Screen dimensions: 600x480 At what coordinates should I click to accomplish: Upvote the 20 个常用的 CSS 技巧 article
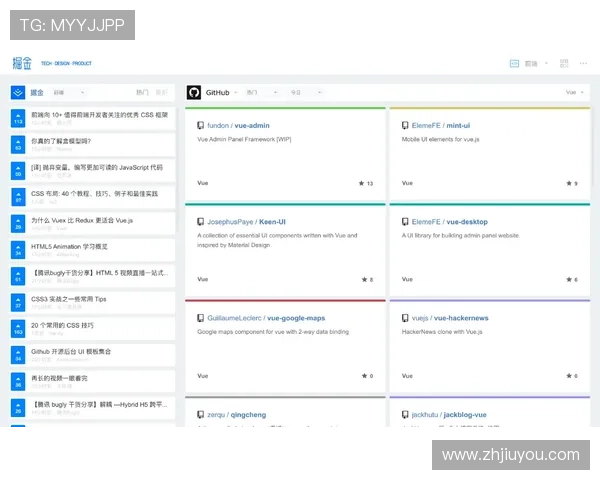pos(18,329)
